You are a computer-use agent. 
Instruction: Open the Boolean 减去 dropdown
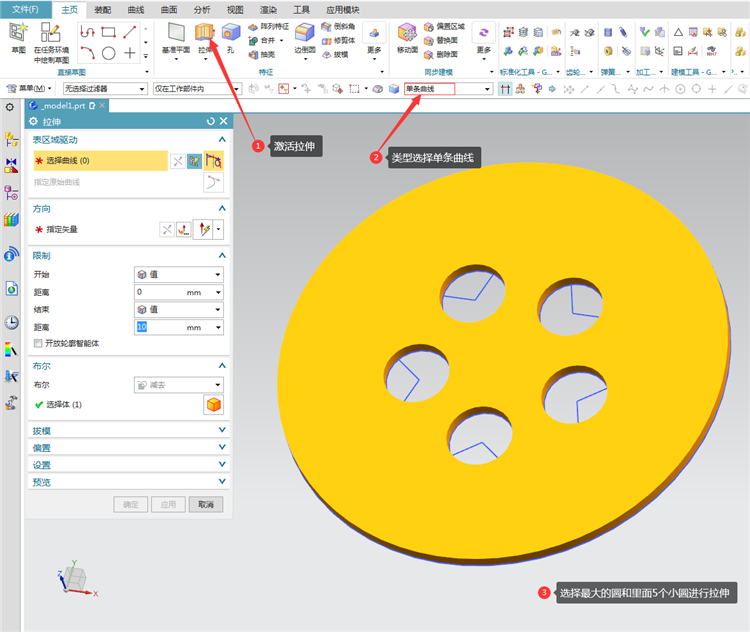(x=179, y=385)
